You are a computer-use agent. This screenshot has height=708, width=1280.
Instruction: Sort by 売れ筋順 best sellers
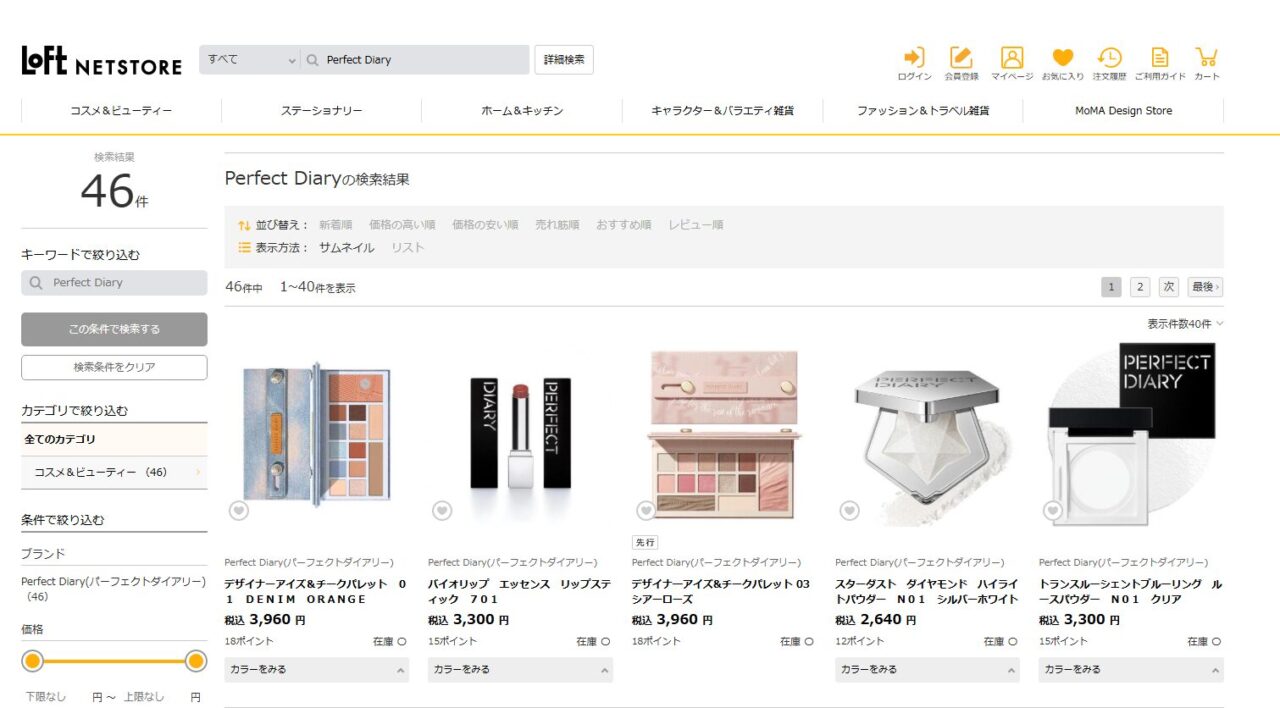557,225
